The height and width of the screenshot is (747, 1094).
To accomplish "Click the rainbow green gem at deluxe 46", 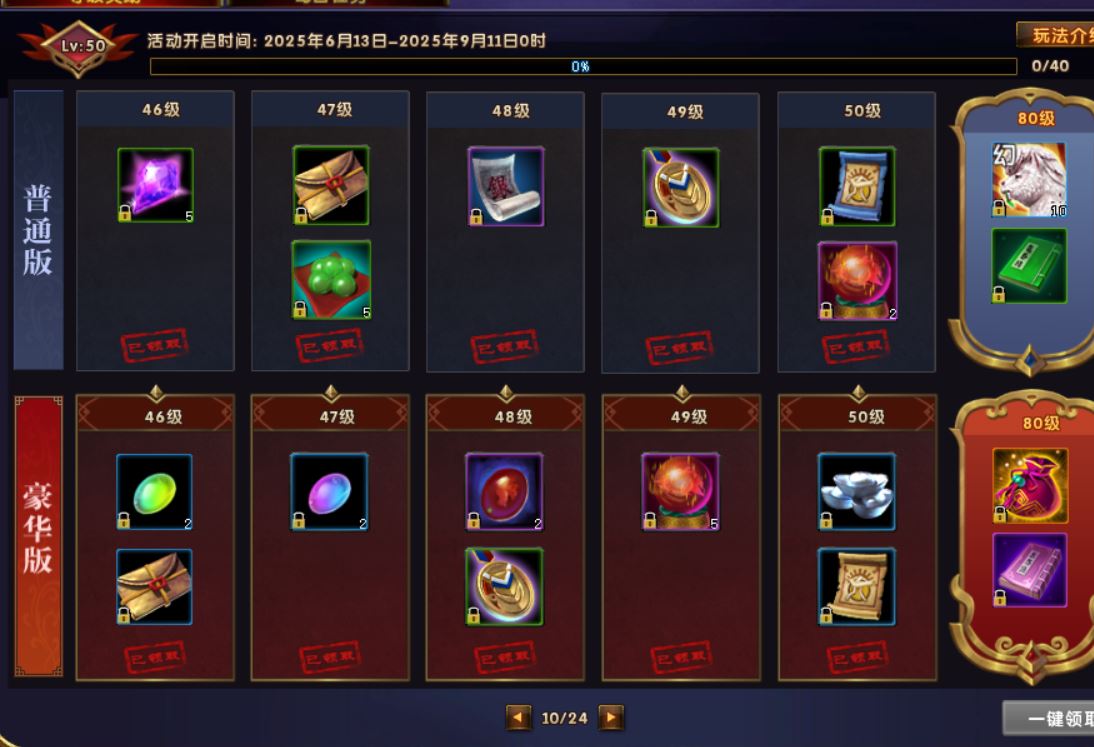I will (x=154, y=492).
